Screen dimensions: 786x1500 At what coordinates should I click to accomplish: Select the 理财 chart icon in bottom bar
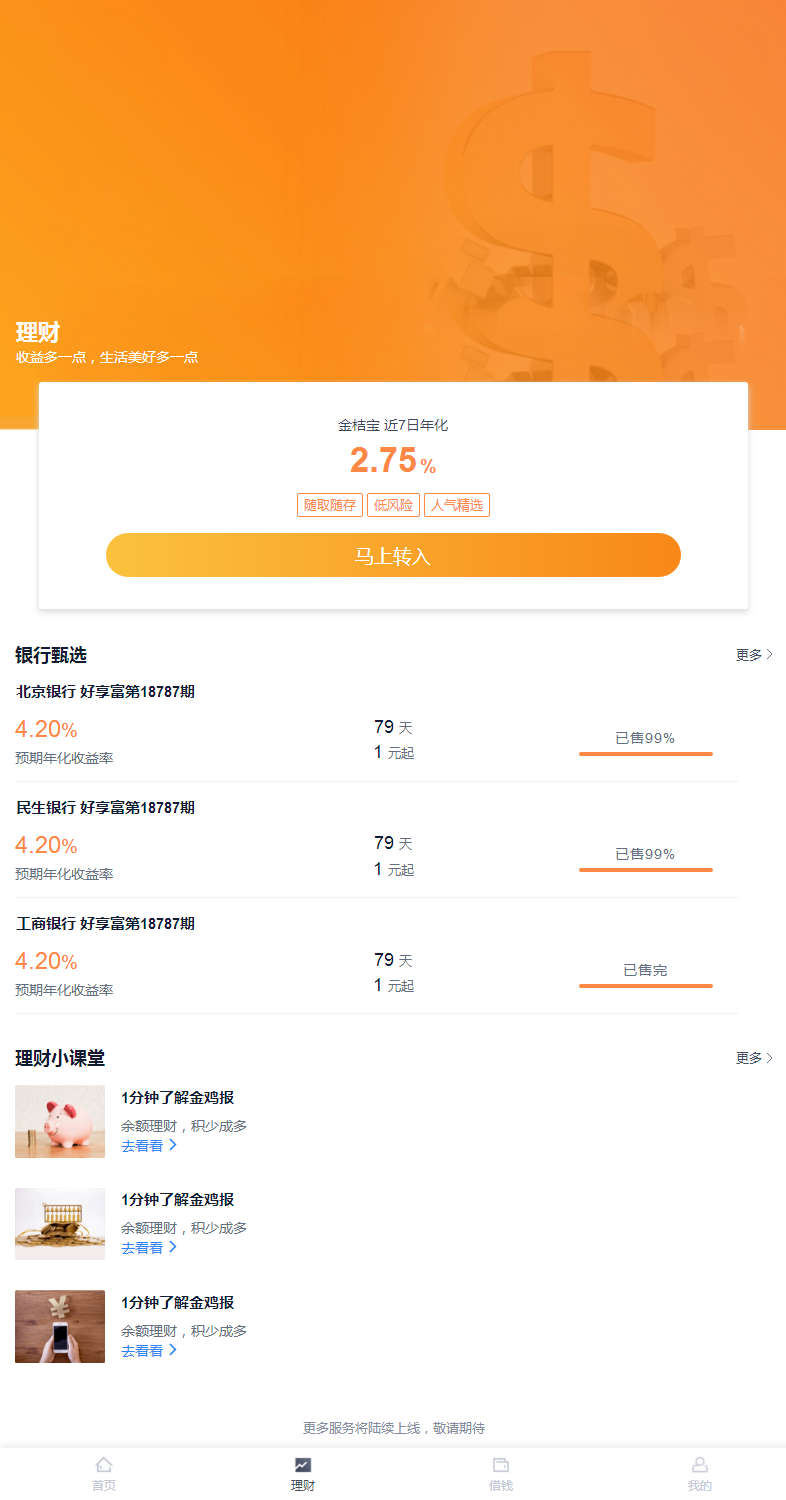(303, 1465)
